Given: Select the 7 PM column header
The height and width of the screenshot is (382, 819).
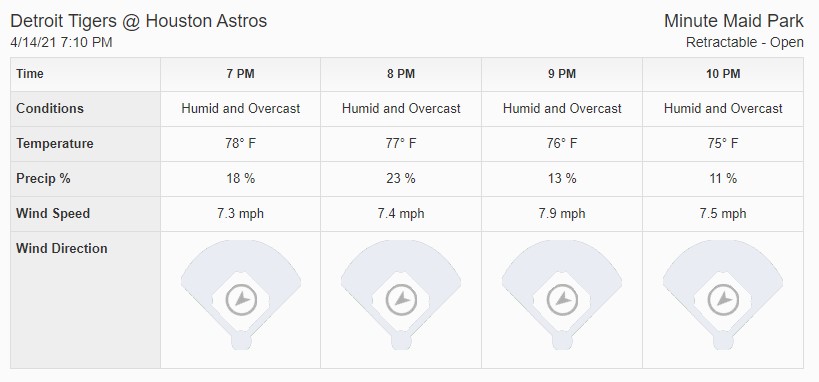Looking at the screenshot, I should (240, 74).
